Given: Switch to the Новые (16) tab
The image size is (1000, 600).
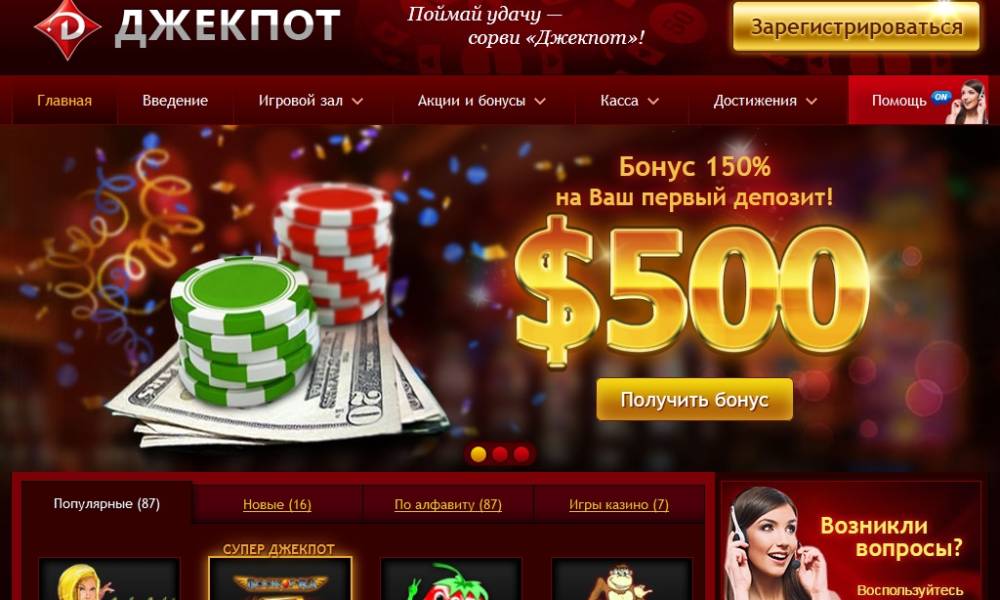Looking at the screenshot, I should [277, 504].
